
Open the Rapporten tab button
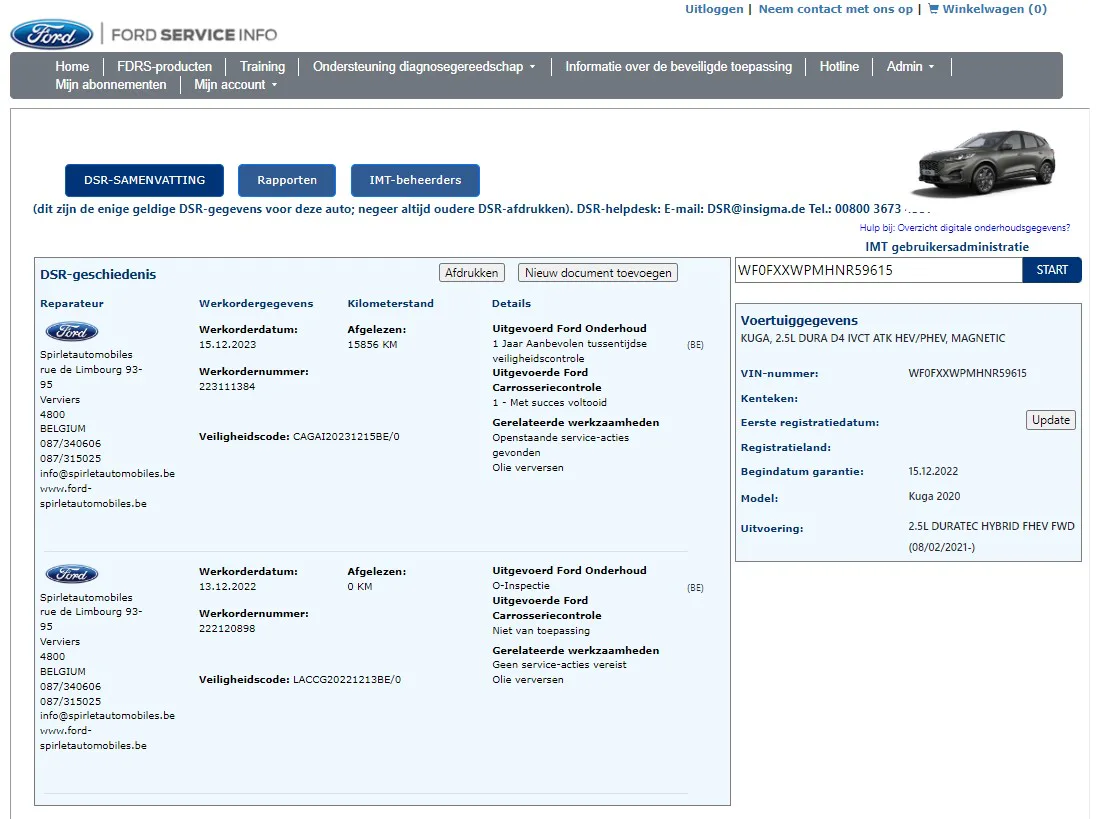287,180
